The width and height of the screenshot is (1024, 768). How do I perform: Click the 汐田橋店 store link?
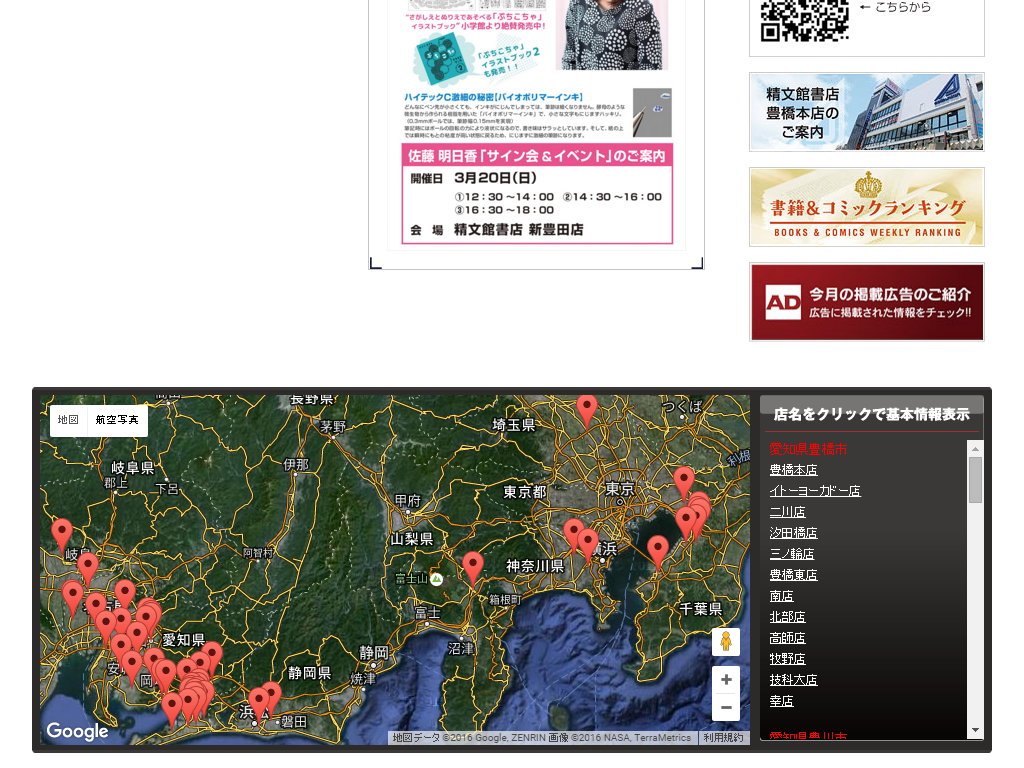coord(793,533)
